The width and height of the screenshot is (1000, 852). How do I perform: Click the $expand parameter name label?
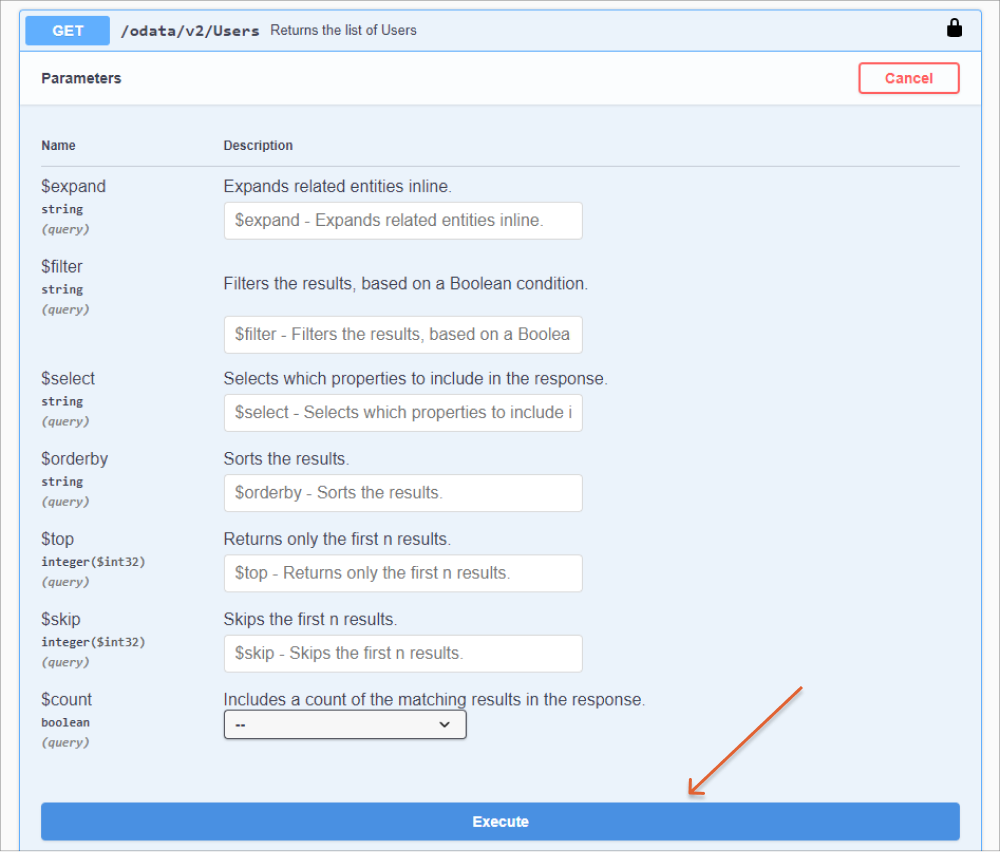(x=73, y=186)
